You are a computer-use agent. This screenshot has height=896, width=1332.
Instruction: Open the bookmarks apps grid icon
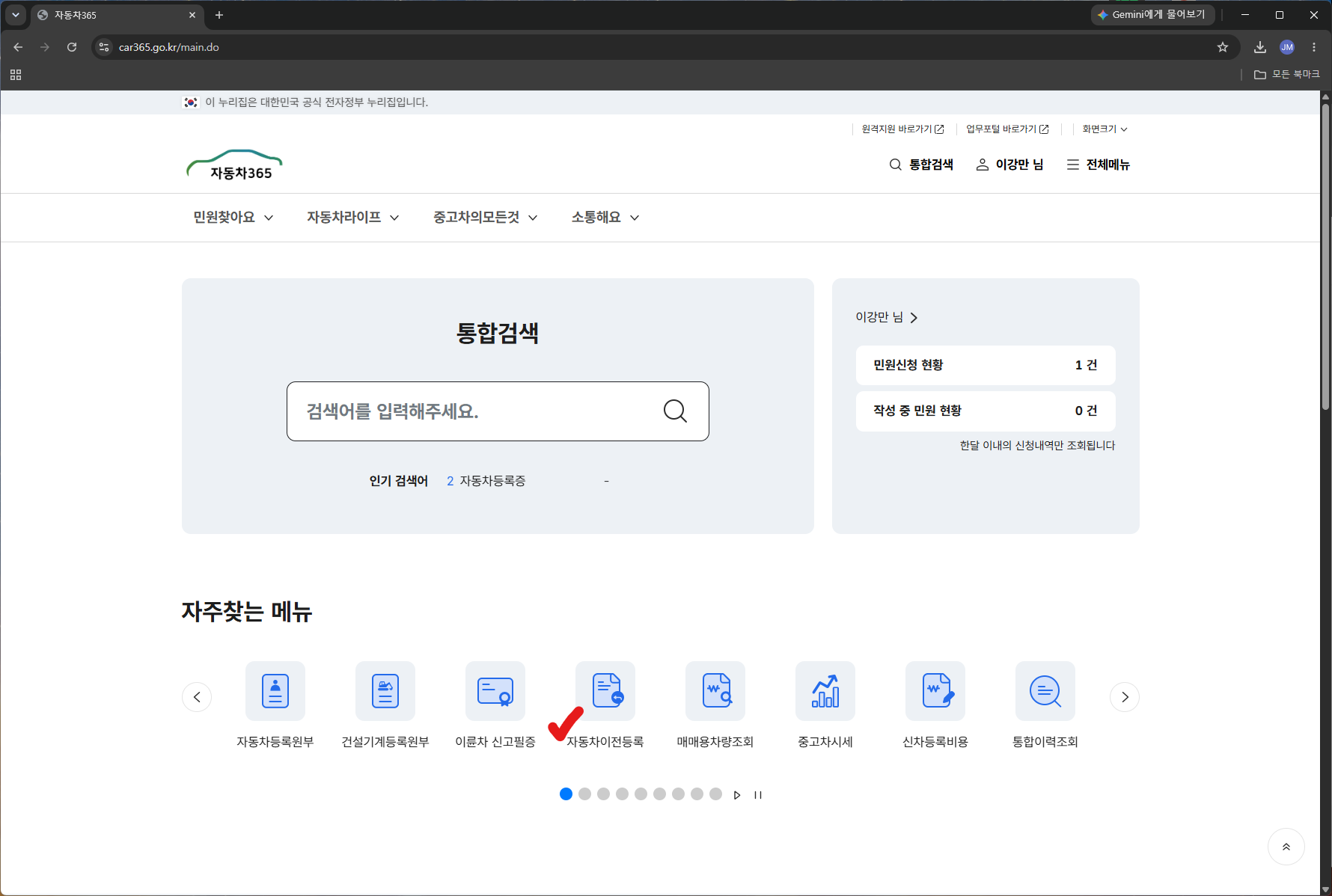[x=16, y=75]
